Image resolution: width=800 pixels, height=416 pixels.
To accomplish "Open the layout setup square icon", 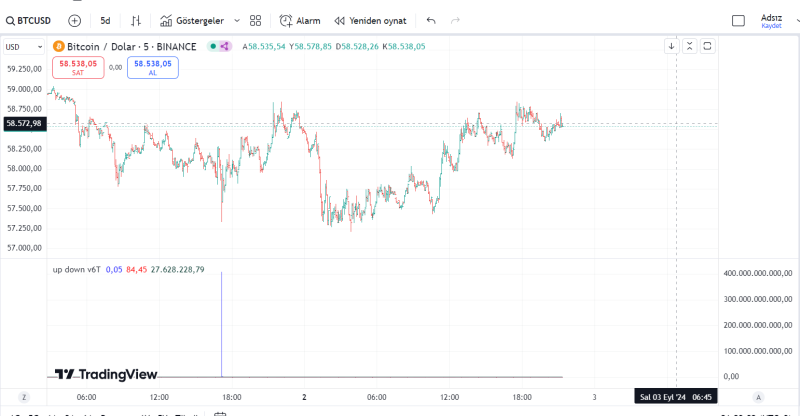I will tap(739, 20).
